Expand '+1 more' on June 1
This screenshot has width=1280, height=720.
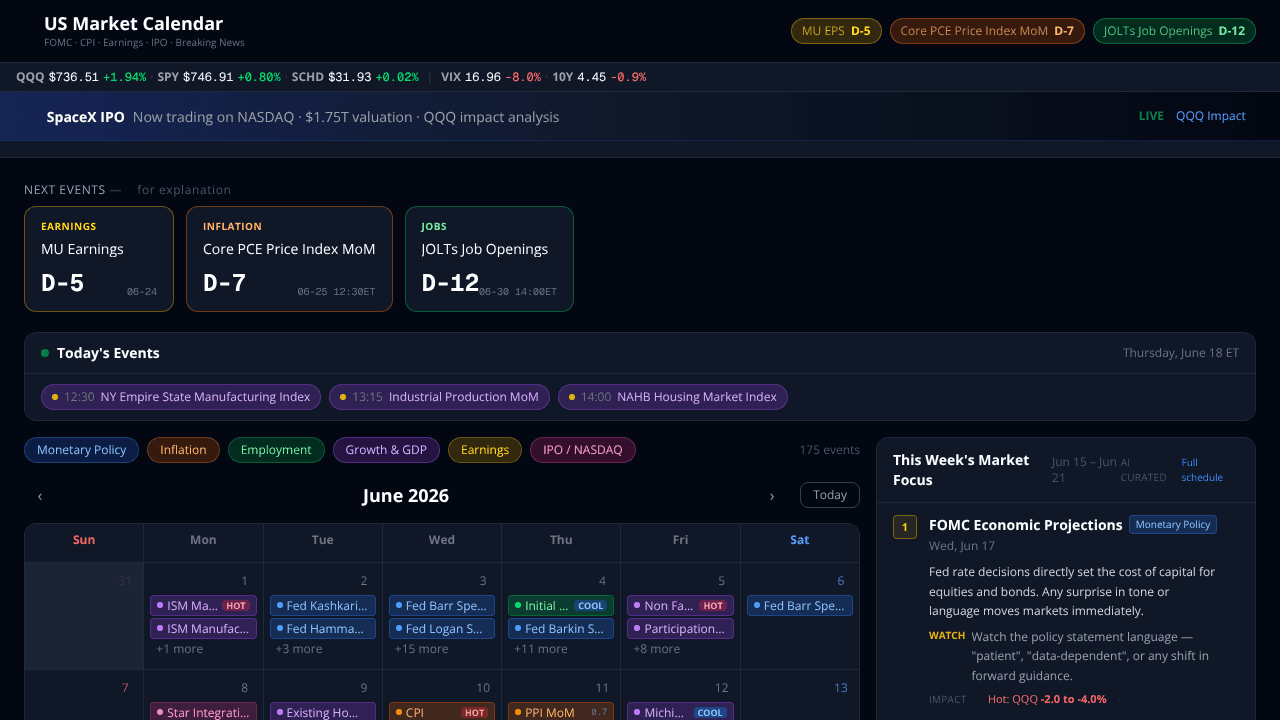(180, 649)
